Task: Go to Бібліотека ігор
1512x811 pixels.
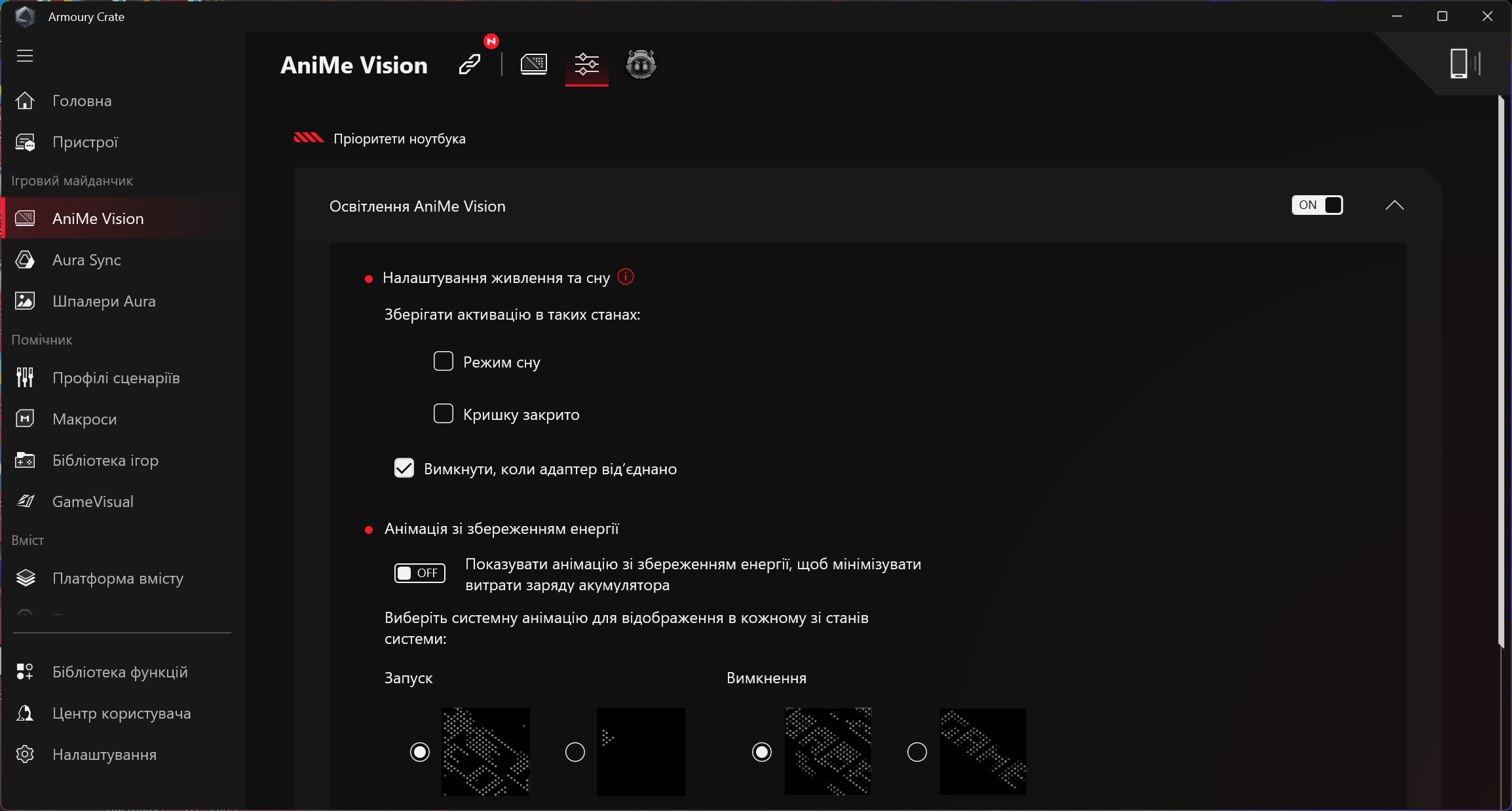Action: click(105, 461)
